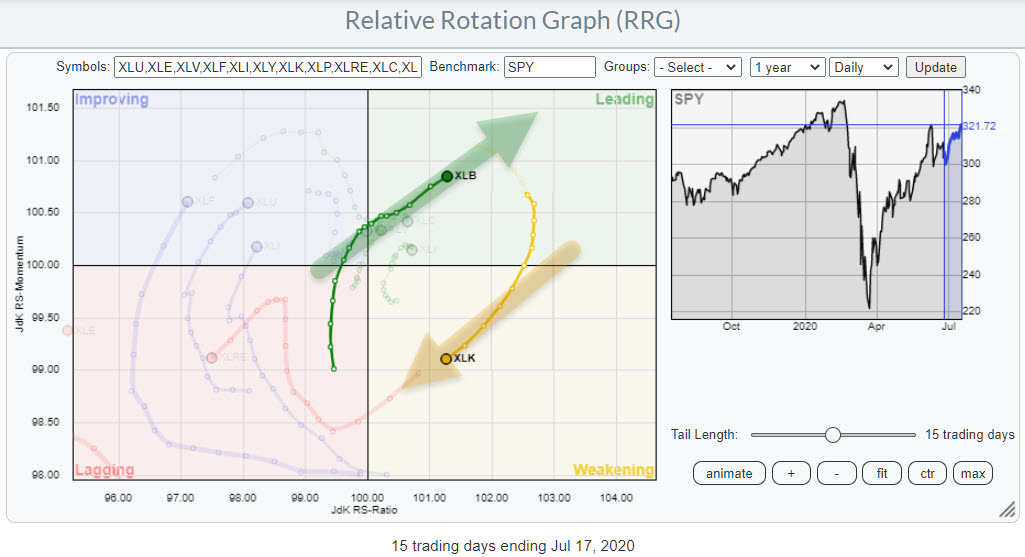
Task: Highlight the faded XLF data point
Action: coord(186,202)
